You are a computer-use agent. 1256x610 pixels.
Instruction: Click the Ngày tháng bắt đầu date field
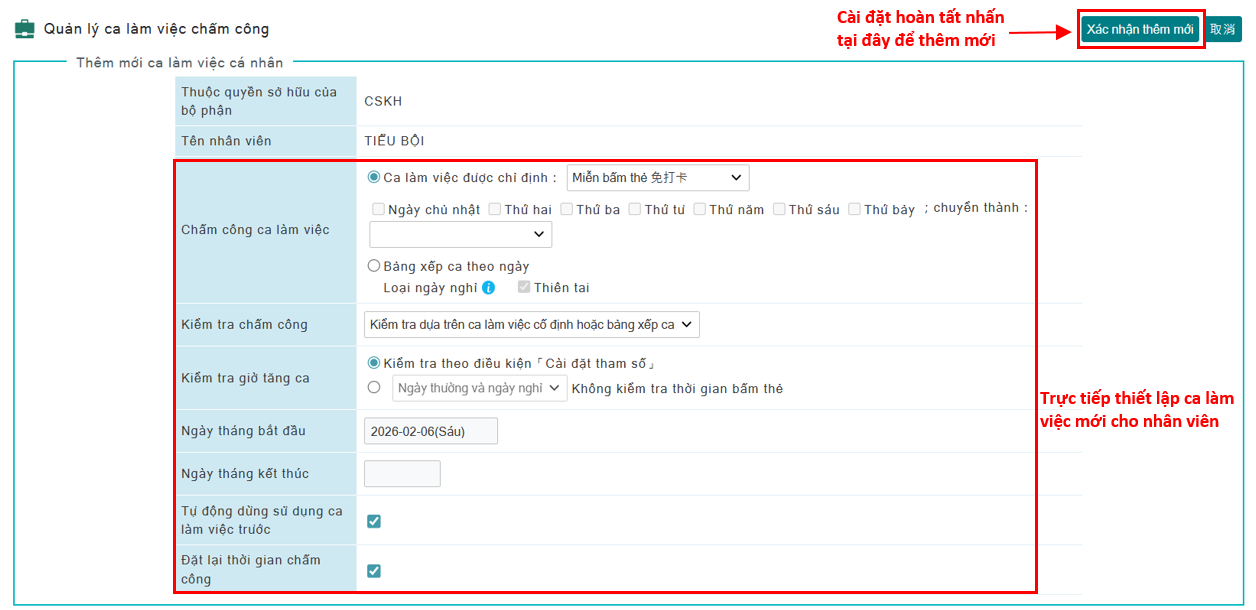tap(430, 431)
